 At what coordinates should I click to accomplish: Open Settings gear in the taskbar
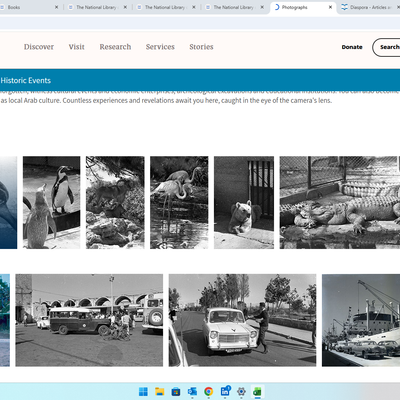click(x=241, y=391)
